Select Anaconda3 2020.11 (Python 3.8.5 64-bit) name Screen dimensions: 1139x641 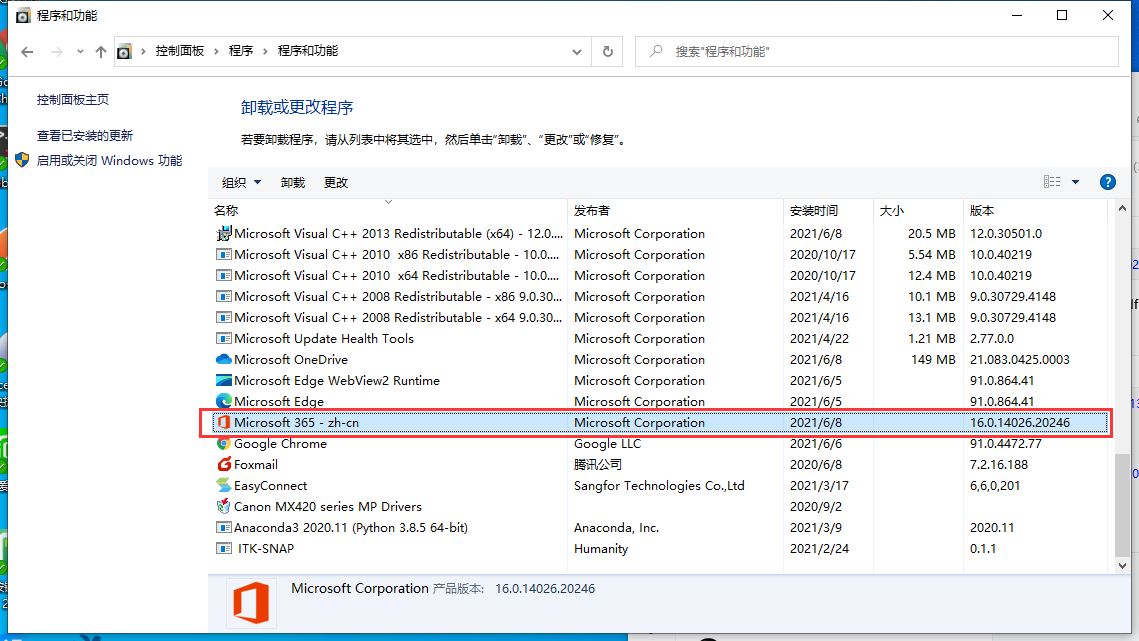point(351,528)
